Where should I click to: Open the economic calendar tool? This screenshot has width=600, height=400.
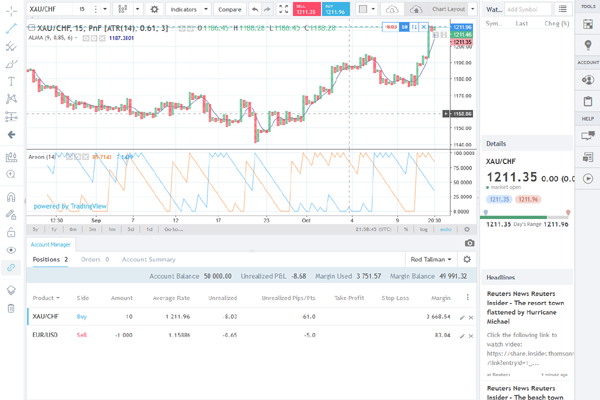[x=588, y=24]
